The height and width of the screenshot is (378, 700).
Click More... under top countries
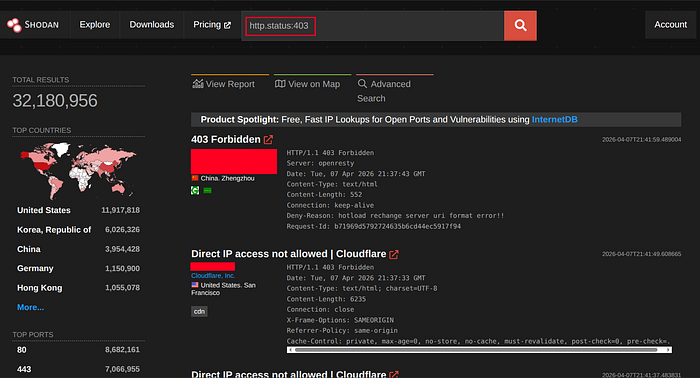tap(30, 307)
